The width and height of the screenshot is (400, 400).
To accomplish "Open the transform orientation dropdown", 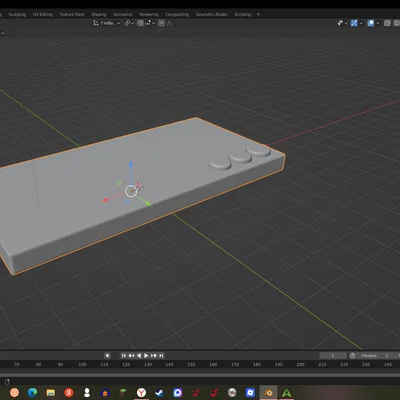I will (106, 23).
